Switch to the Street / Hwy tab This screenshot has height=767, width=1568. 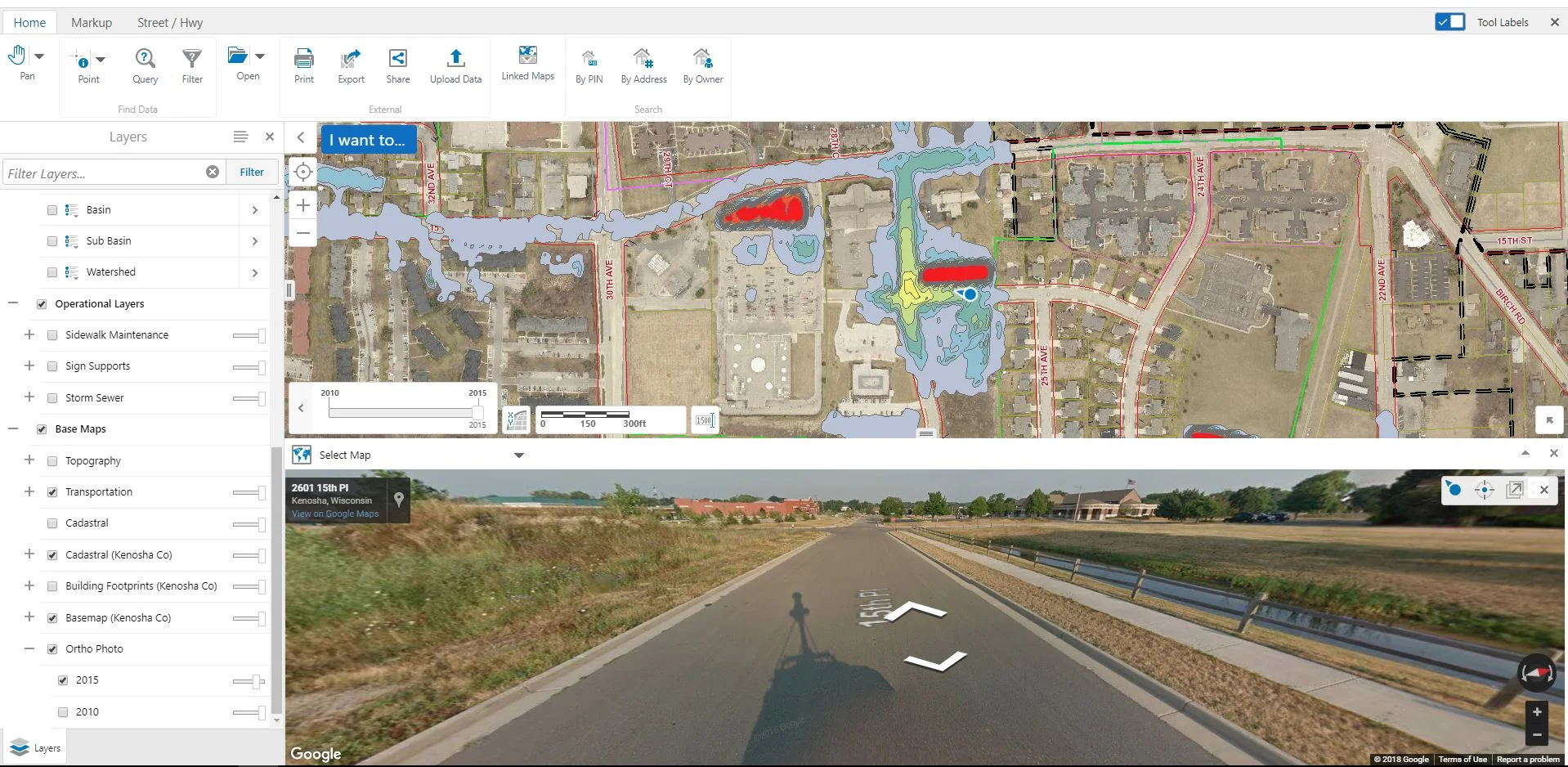170,23
